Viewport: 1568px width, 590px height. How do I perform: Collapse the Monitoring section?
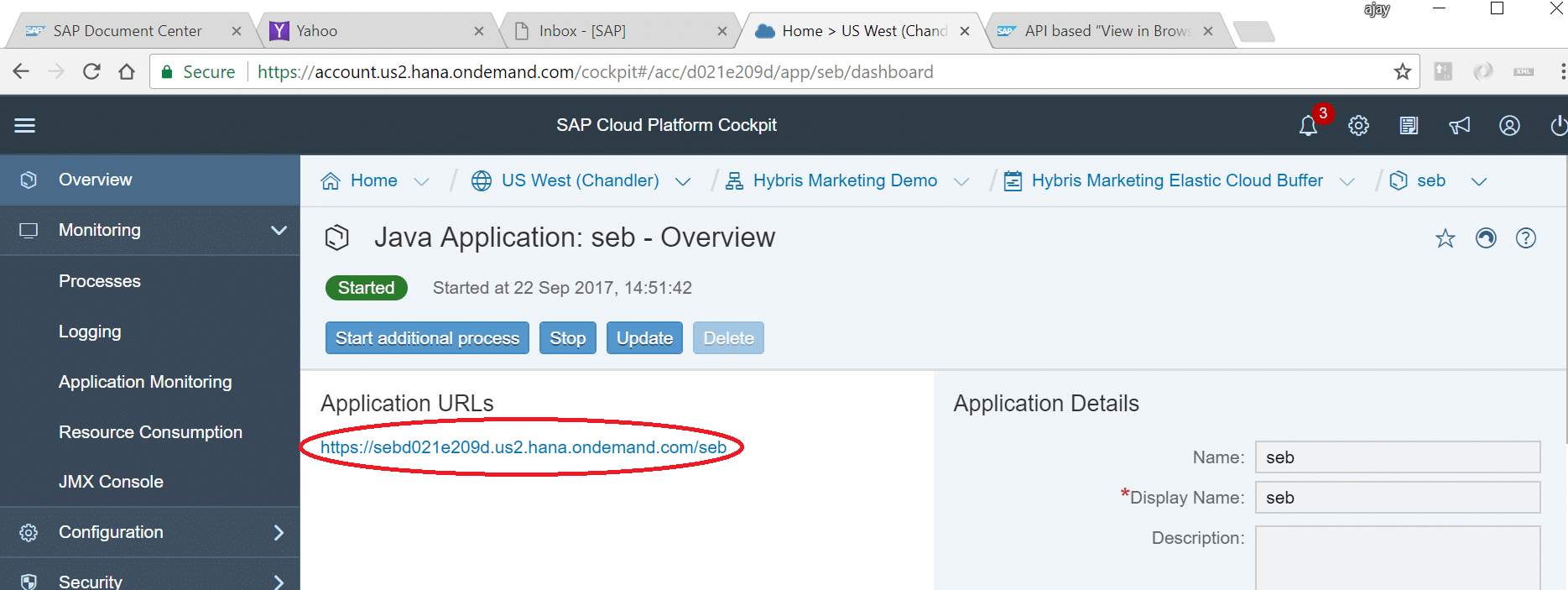click(279, 230)
